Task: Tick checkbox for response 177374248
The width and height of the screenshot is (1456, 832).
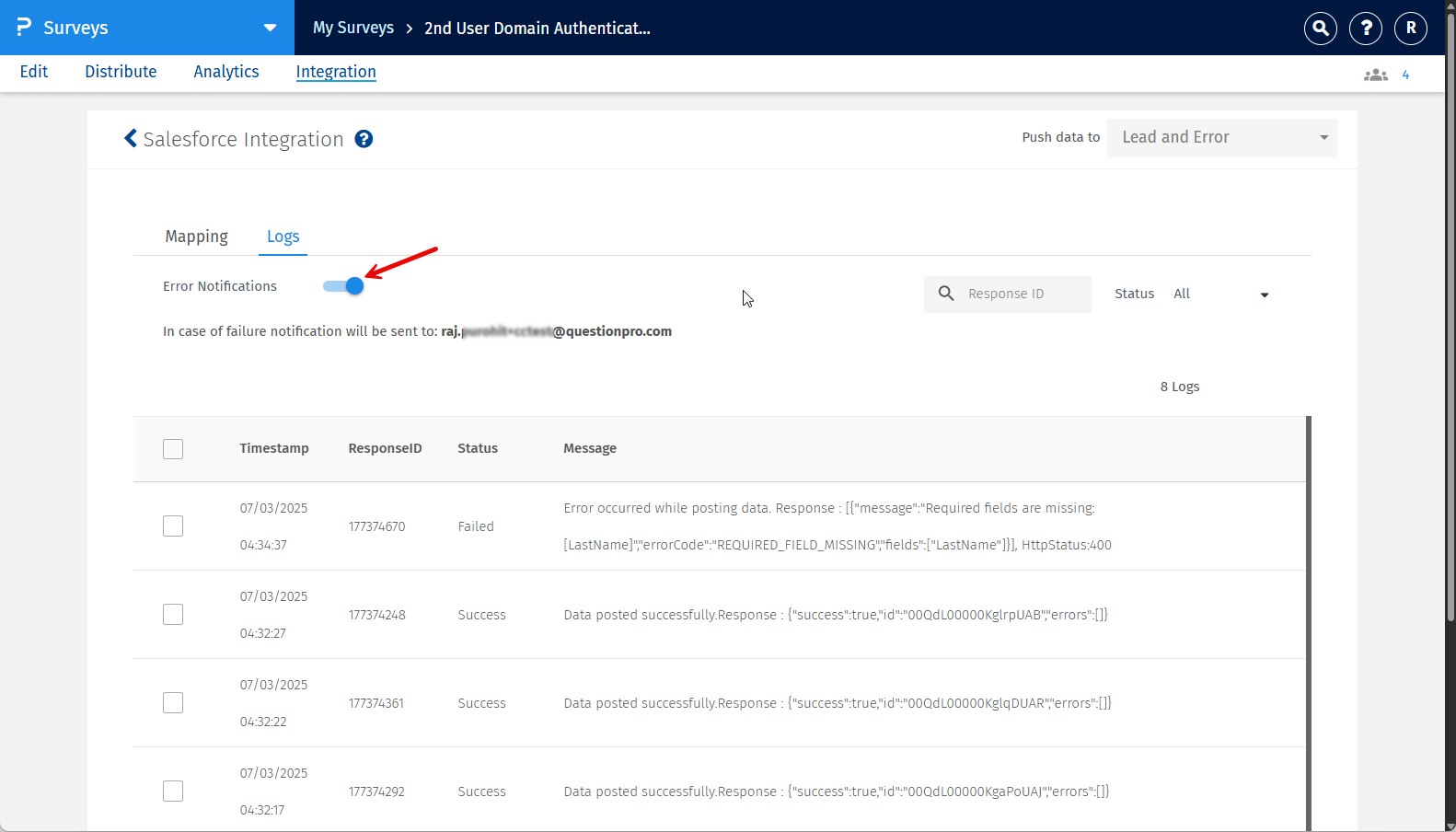Action: (173, 615)
